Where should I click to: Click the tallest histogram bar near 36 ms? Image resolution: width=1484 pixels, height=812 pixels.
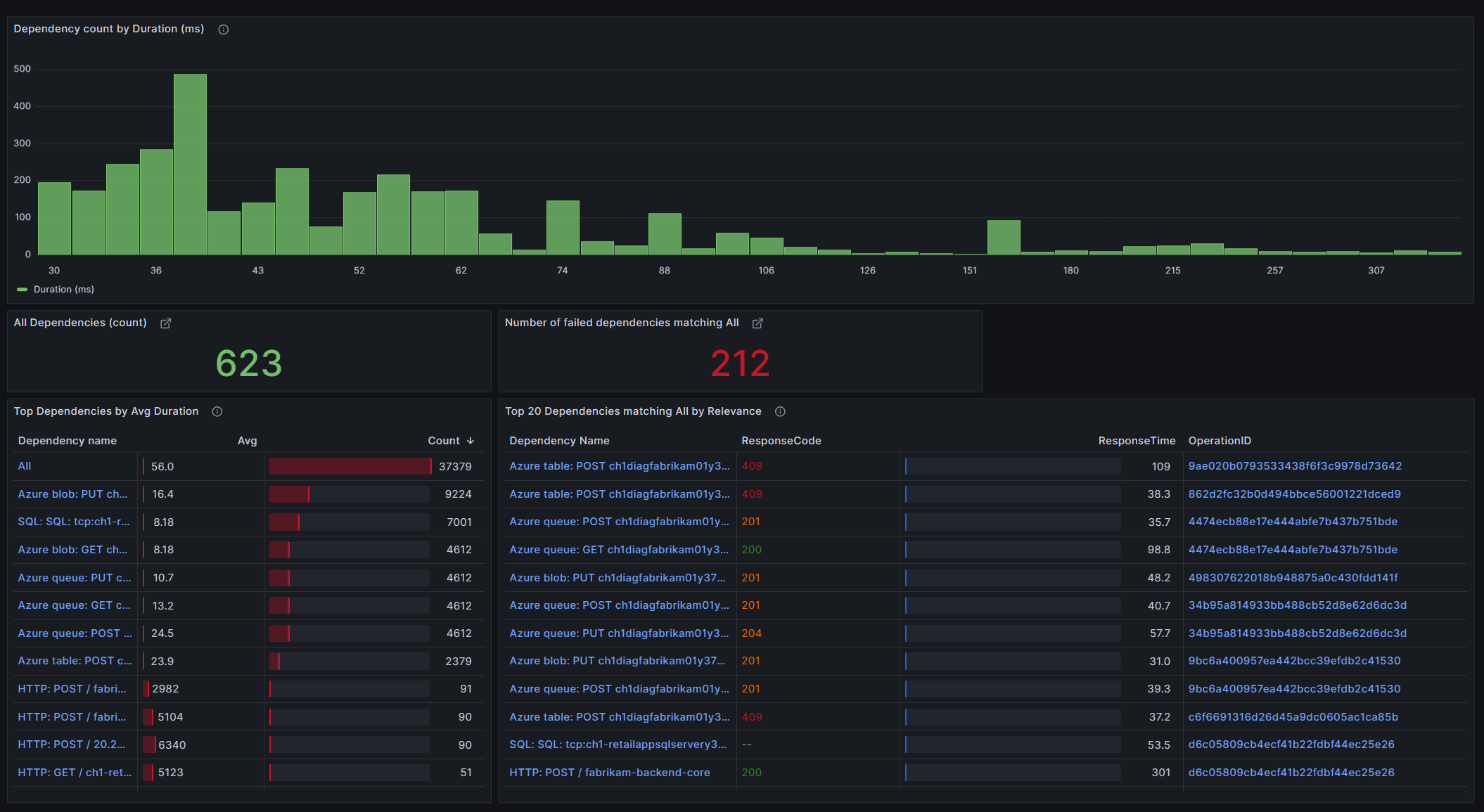coord(190,165)
